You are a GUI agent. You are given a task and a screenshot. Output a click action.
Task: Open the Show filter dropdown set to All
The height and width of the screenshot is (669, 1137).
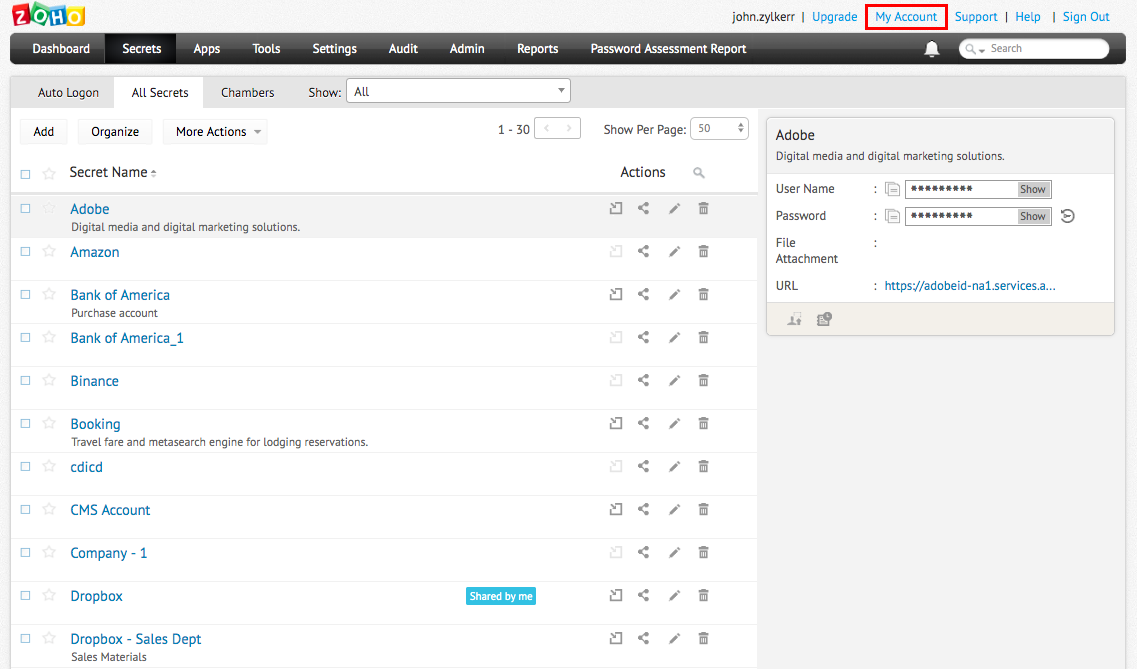point(458,91)
